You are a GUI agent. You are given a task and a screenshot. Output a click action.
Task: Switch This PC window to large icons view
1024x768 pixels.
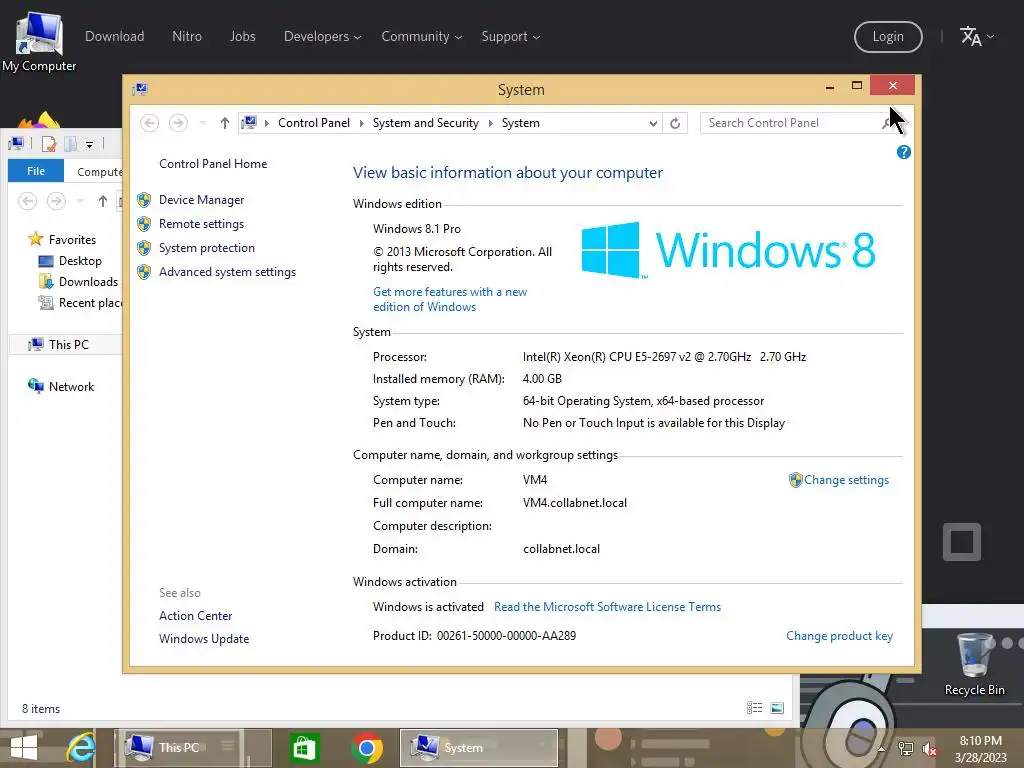tap(777, 708)
